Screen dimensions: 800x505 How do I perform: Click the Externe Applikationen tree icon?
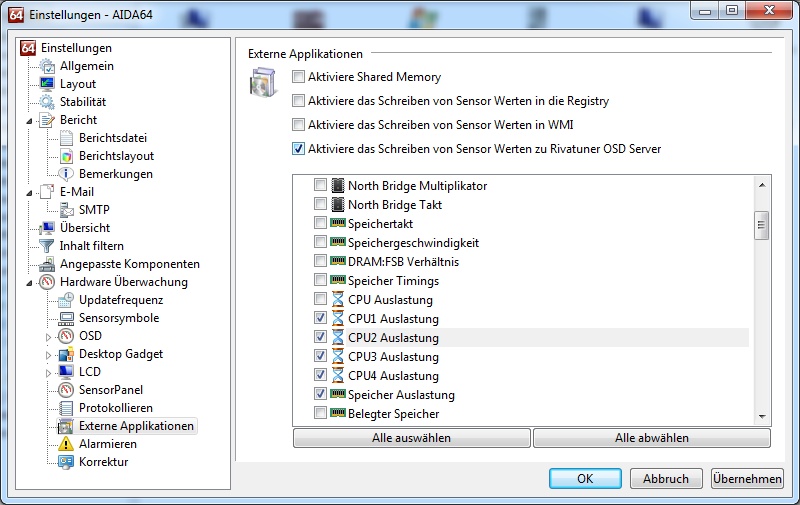[66, 426]
